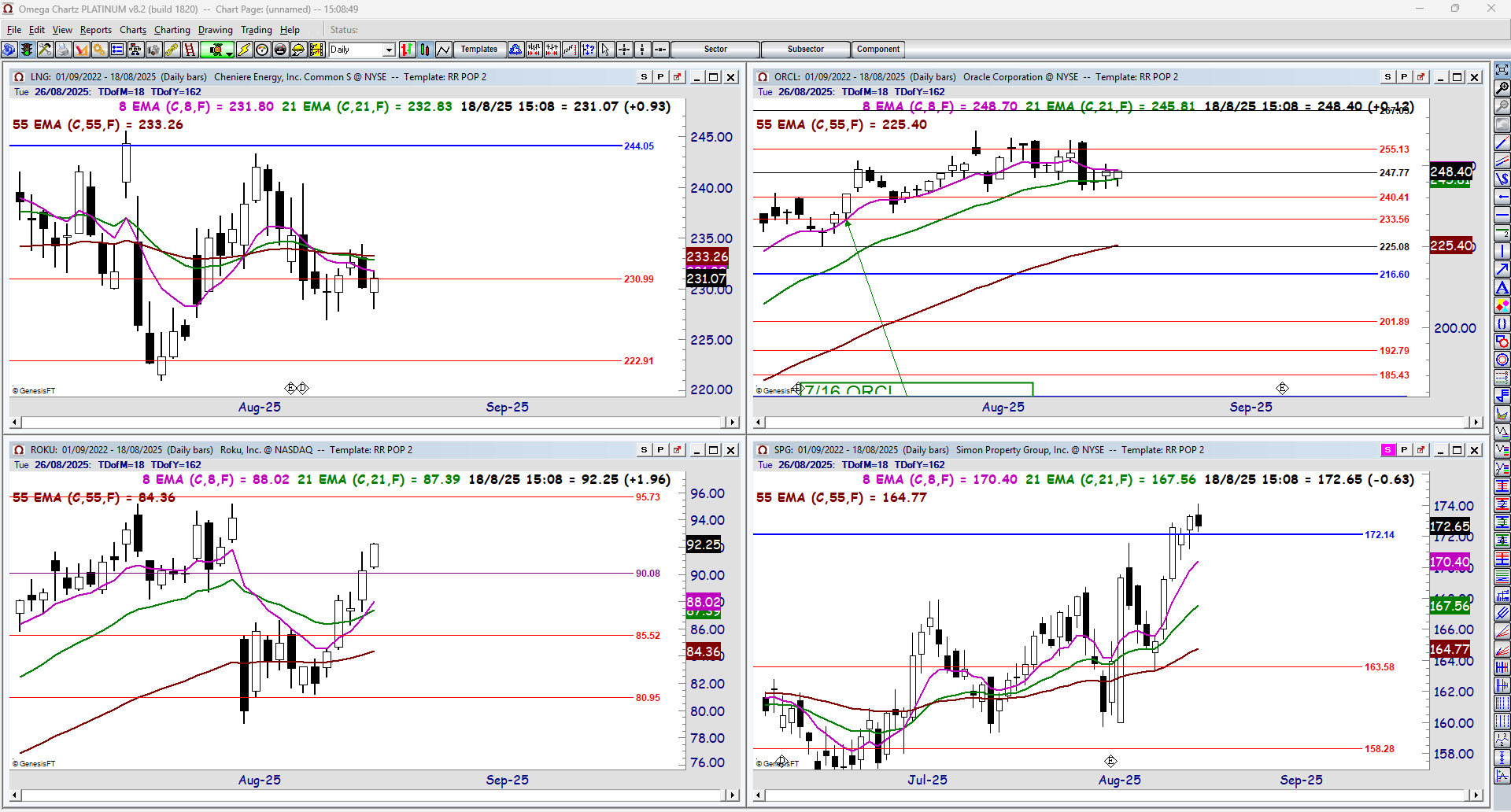1511x812 pixels.
Task: Open the View menu
Action: pos(62,30)
